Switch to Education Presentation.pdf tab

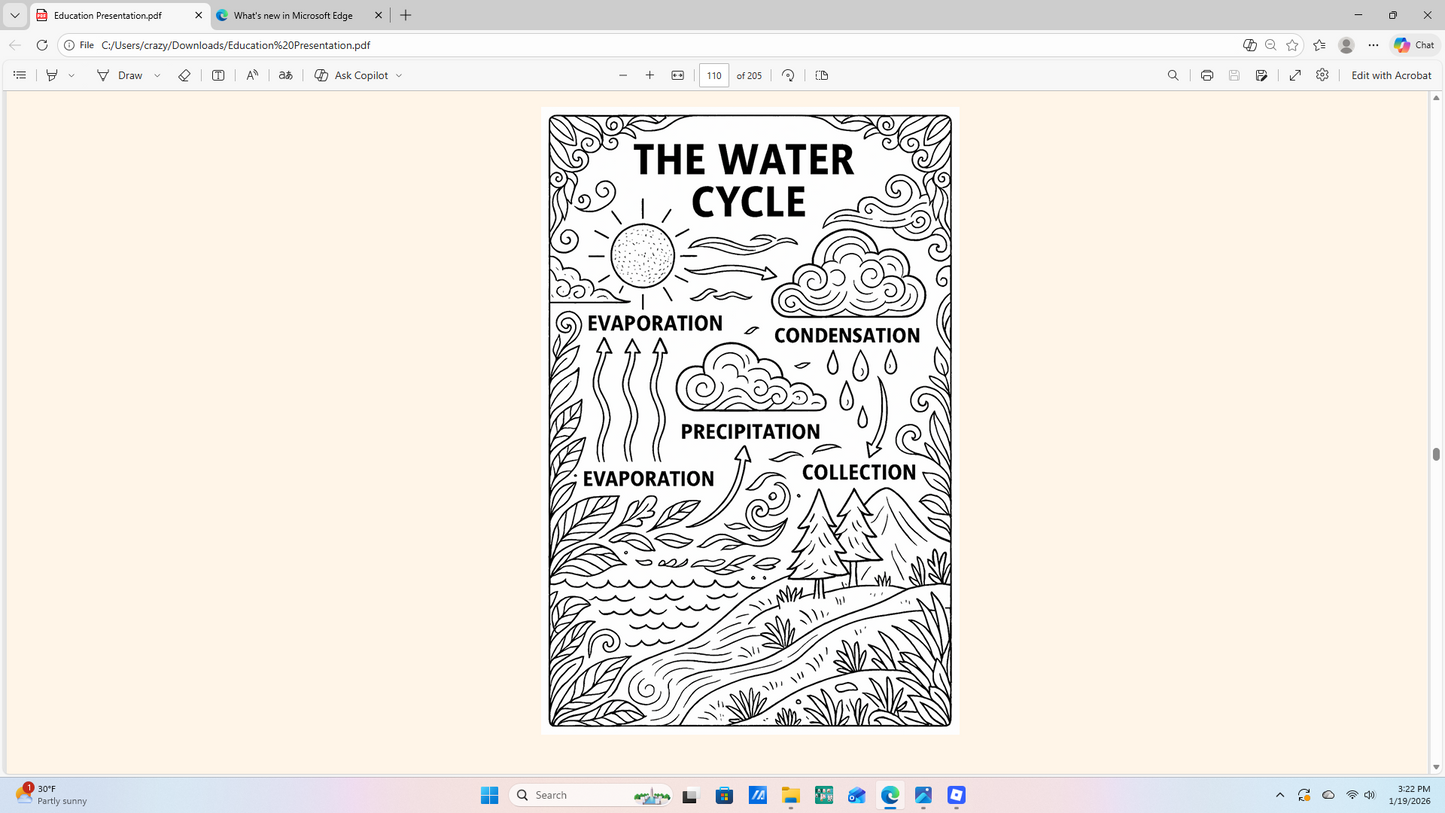coord(108,15)
